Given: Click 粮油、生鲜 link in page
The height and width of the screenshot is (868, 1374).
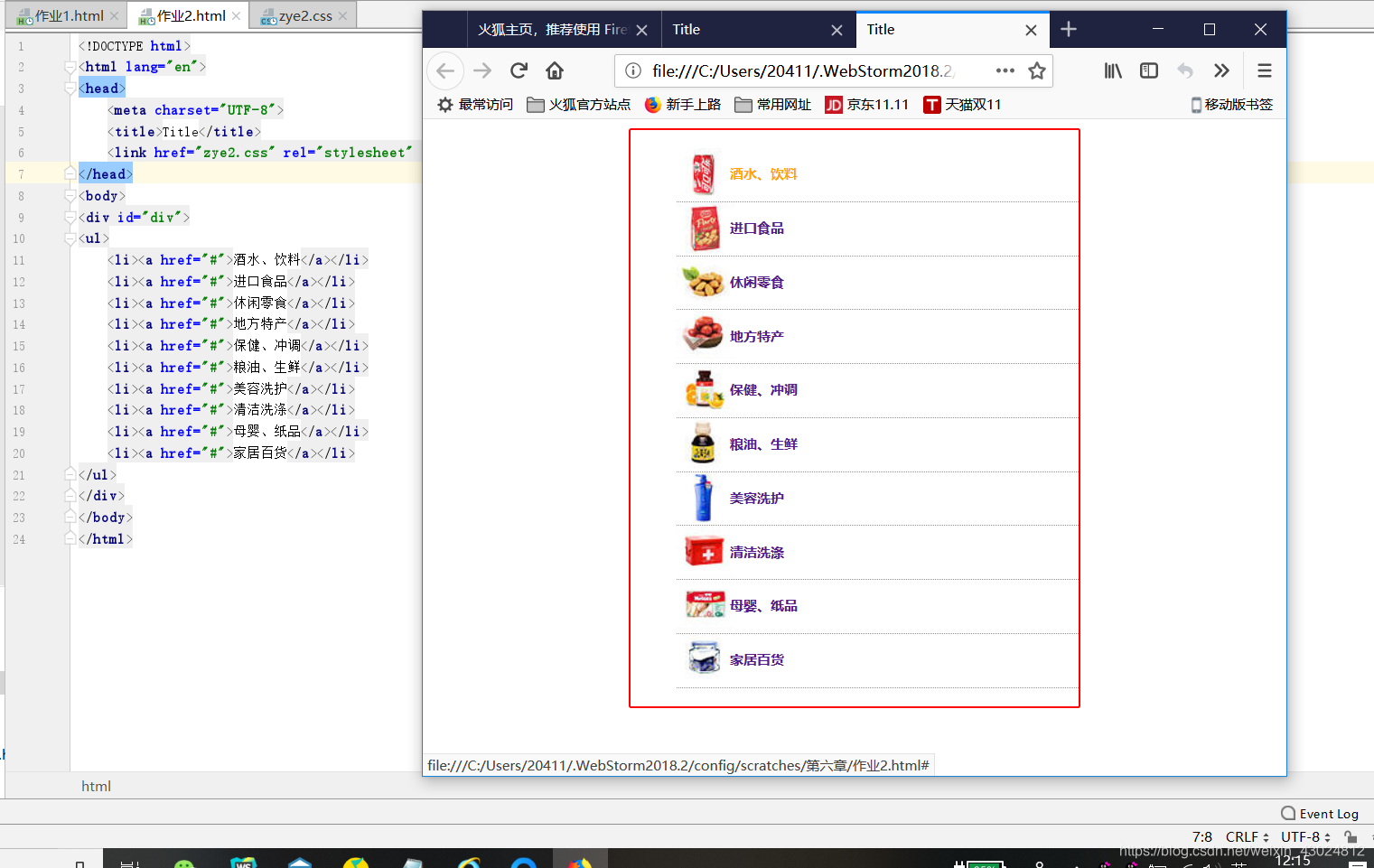Looking at the screenshot, I should (x=763, y=444).
